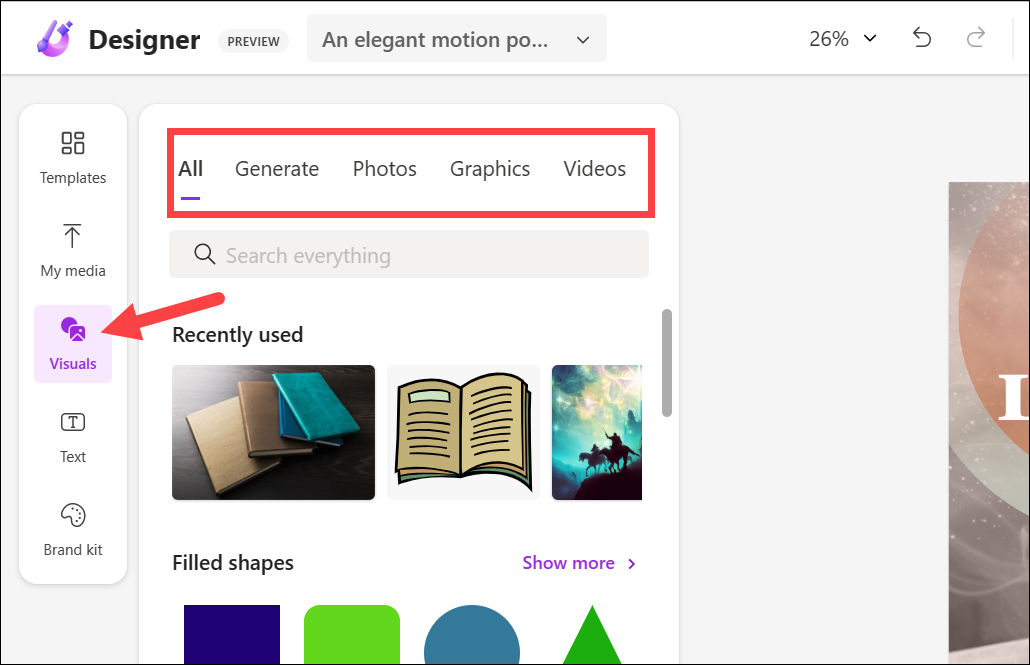Select the stacked notebooks photo thumbnail
The height and width of the screenshot is (665, 1030).
(273, 432)
